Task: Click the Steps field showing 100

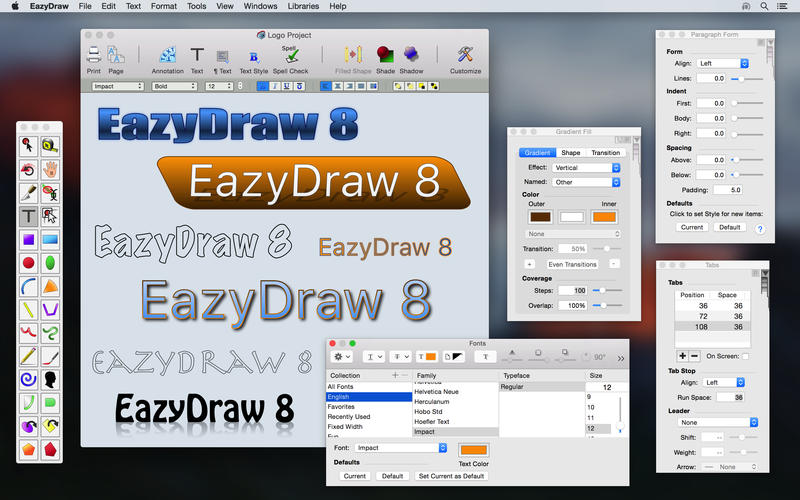Action: click(572, 290)
